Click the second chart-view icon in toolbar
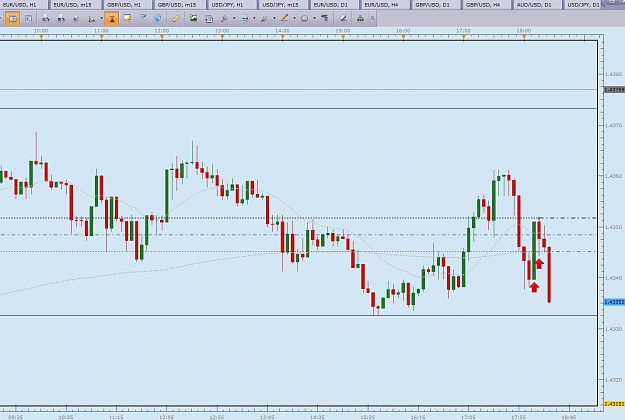 (28, 19)
